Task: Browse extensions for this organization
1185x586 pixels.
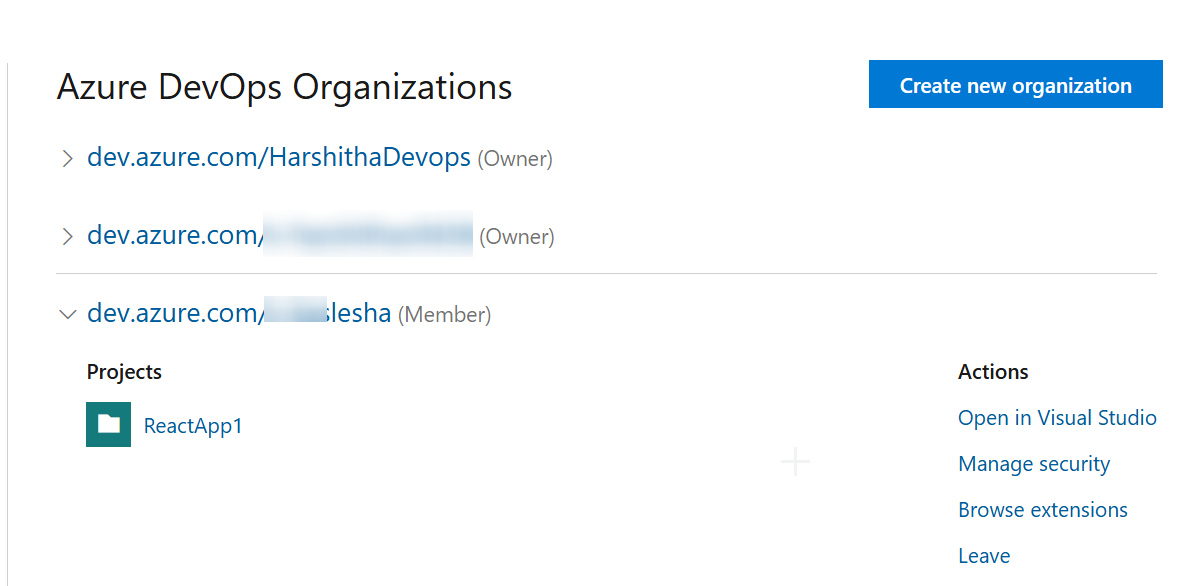Action: coord(1042,509)
